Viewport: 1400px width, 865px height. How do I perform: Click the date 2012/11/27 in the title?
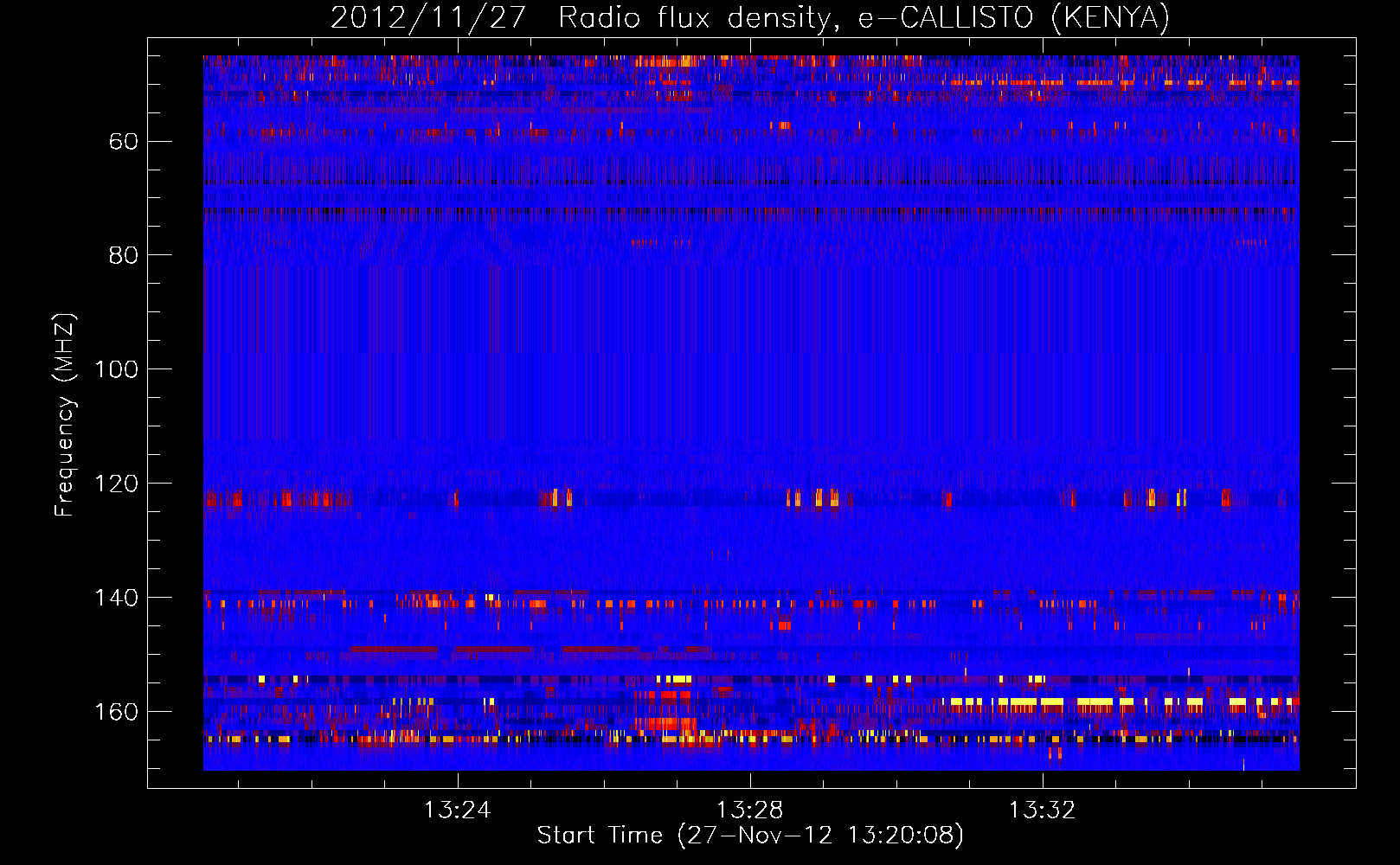click(428, 17)
